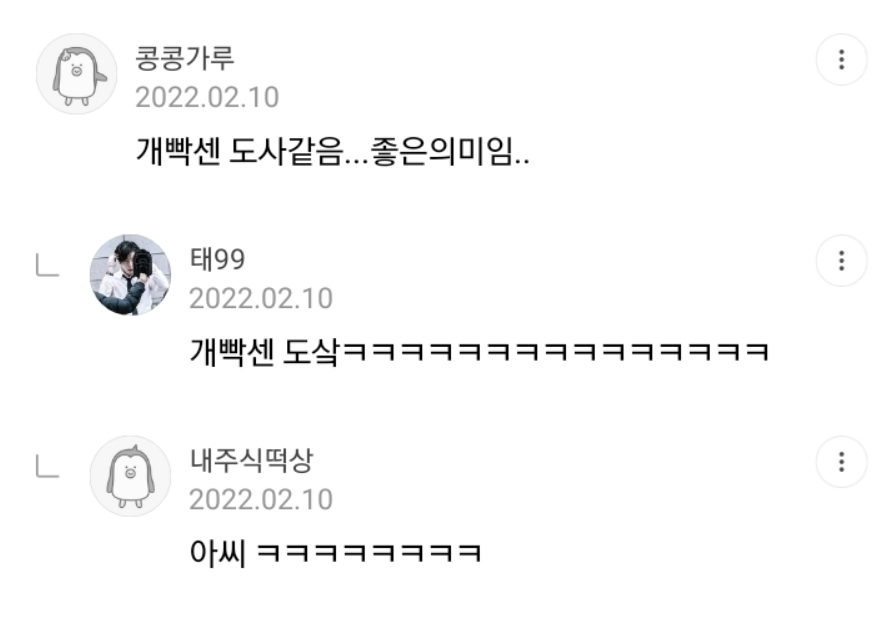Select the reply text 아씨 ㅋㅋㅋㅋㅋㅋㅋㅋ

(336, 552)
